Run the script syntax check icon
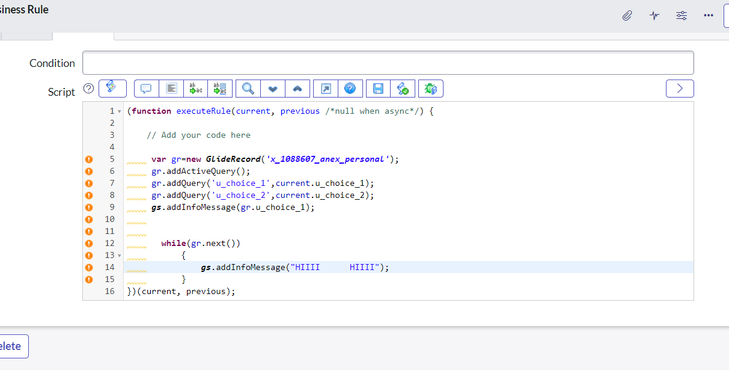The width and height of the screenshot is (729, 370). [x=403, y=88]
